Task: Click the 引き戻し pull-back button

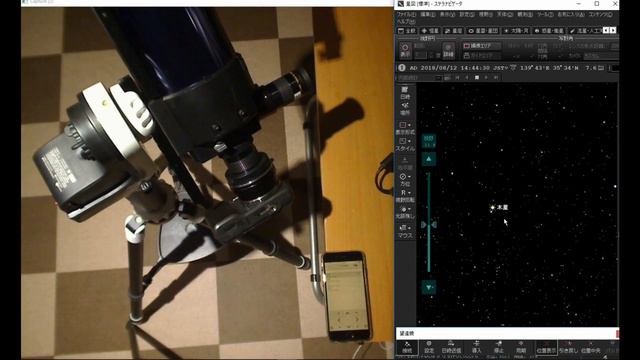Action: (568, 347)
